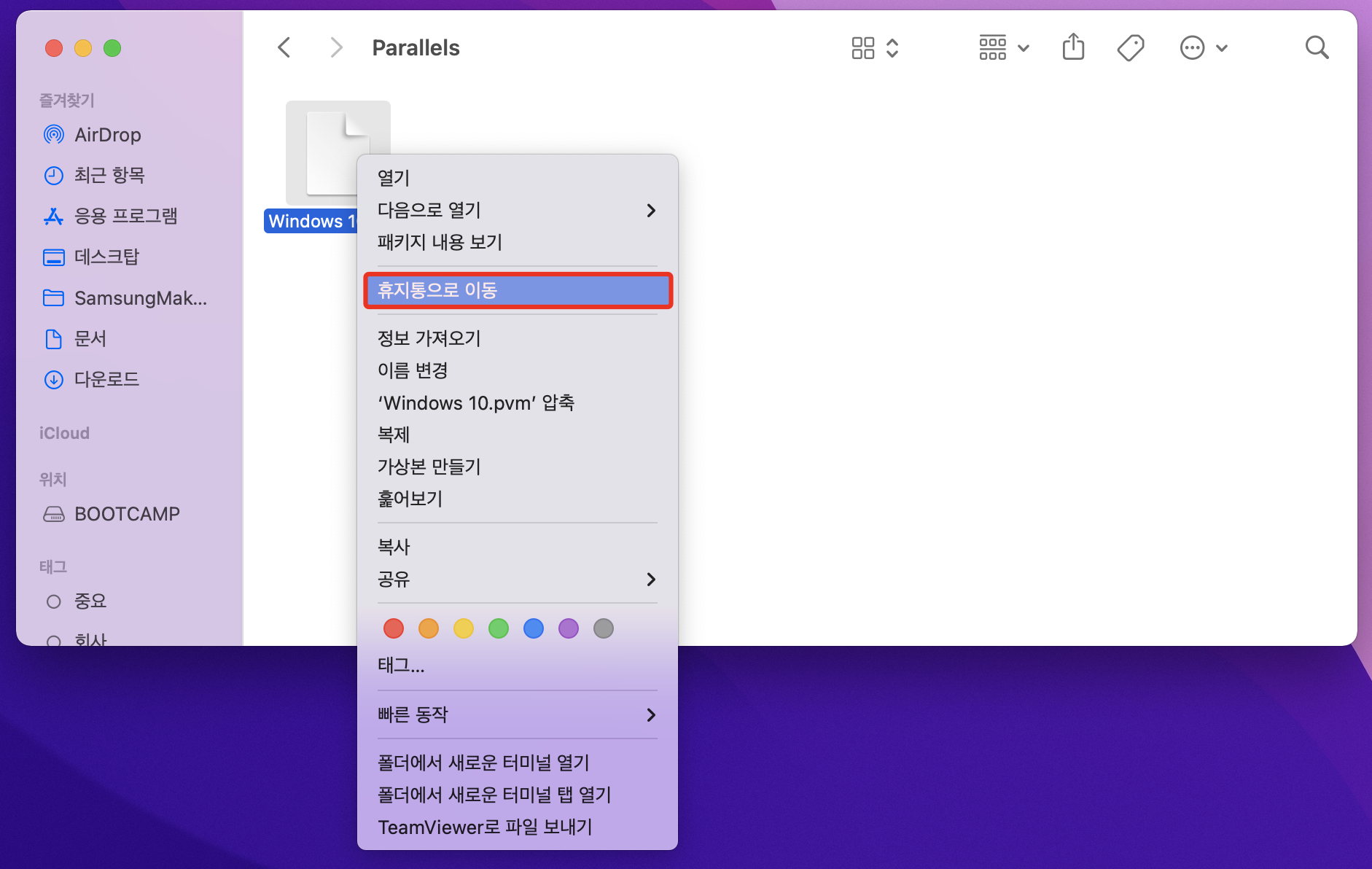Choose 패키지 내용 보기 in context menu
The height and width of the screenshot is (869, 1372).
pyautogui.click(x=518, y=242)
